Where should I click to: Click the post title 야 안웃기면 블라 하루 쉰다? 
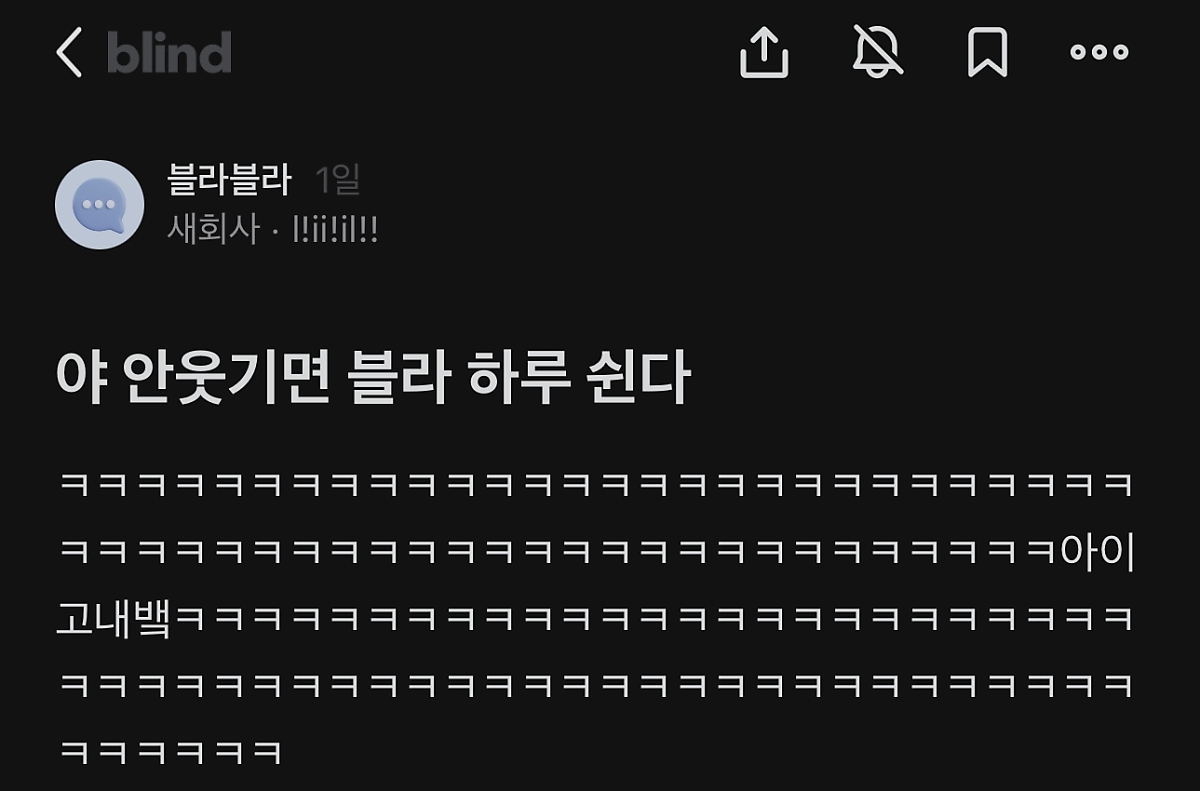tap(373, 380)
